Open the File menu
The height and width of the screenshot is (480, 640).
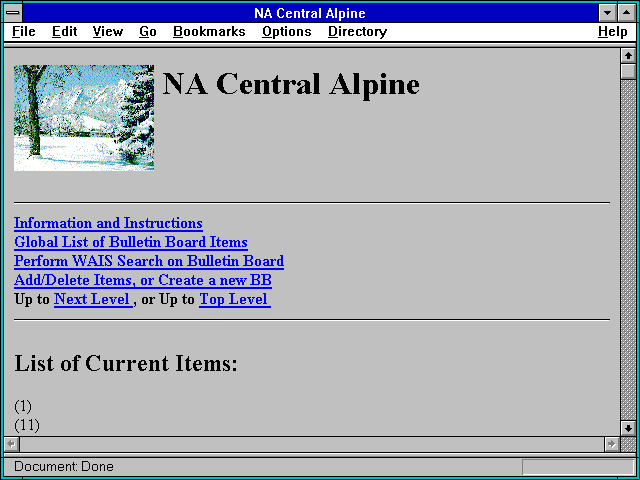point(24,32)
